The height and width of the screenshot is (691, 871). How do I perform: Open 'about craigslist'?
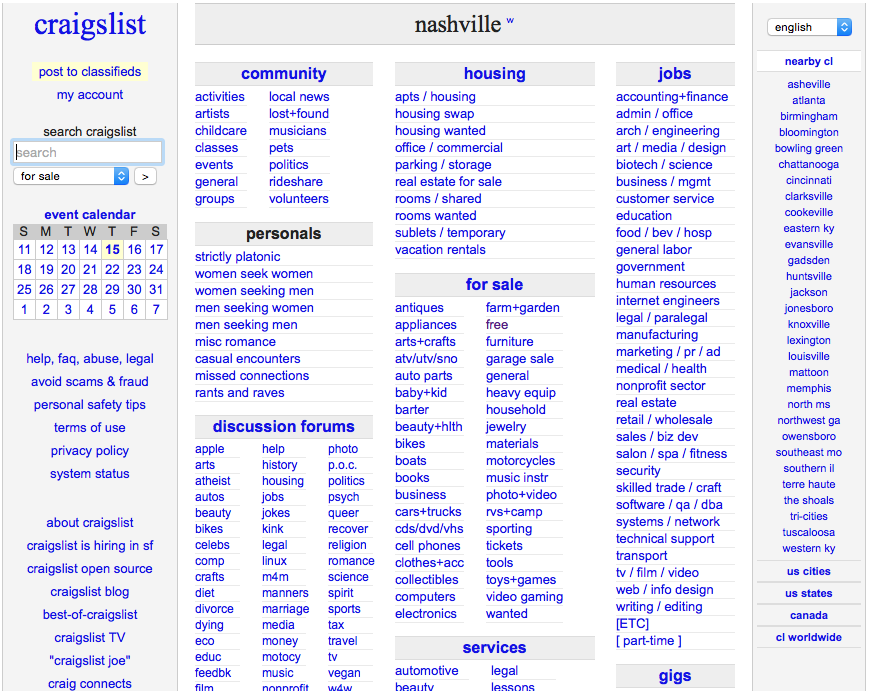pos(90,523)
